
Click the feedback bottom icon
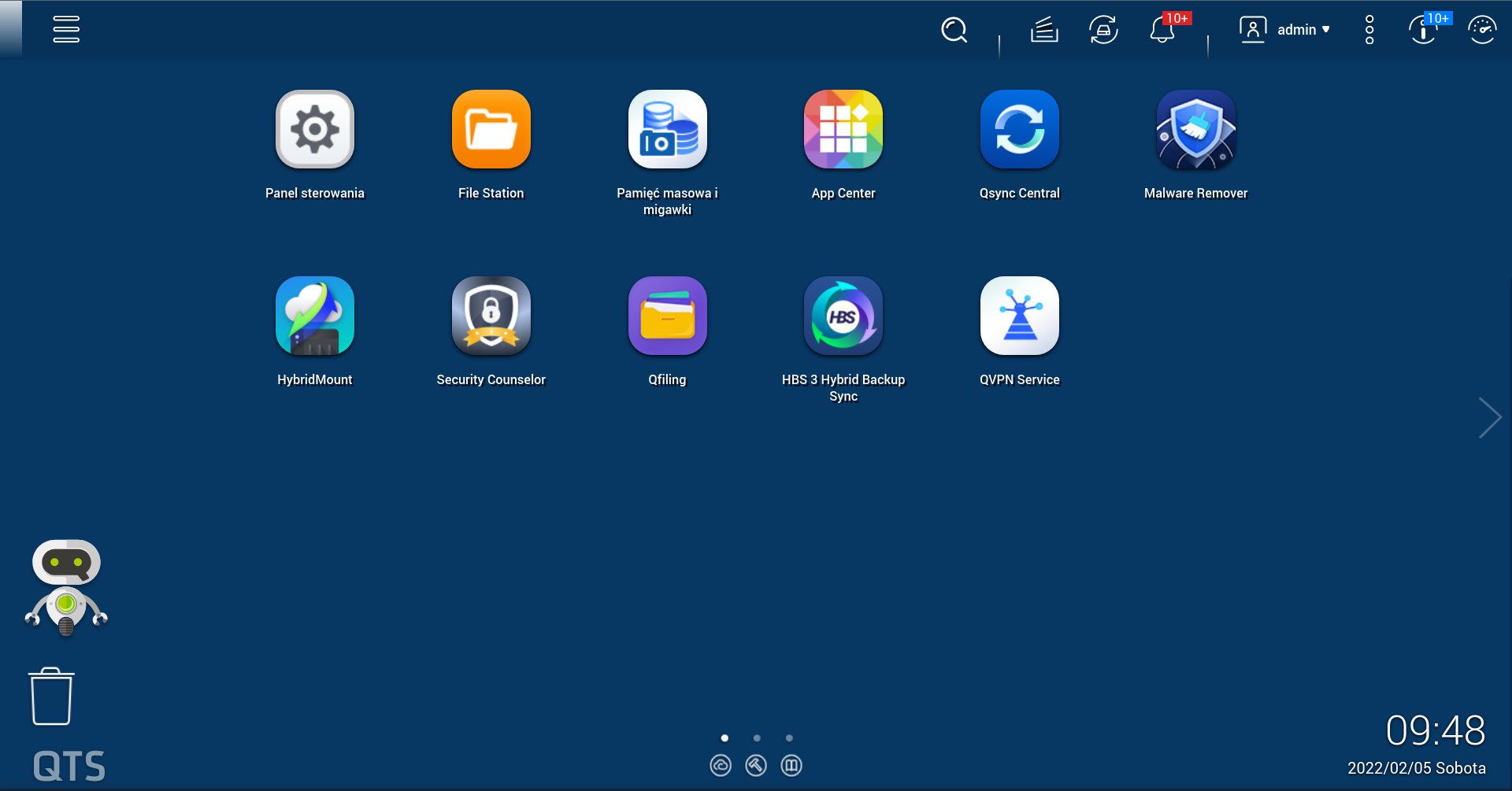click(791, 765)
